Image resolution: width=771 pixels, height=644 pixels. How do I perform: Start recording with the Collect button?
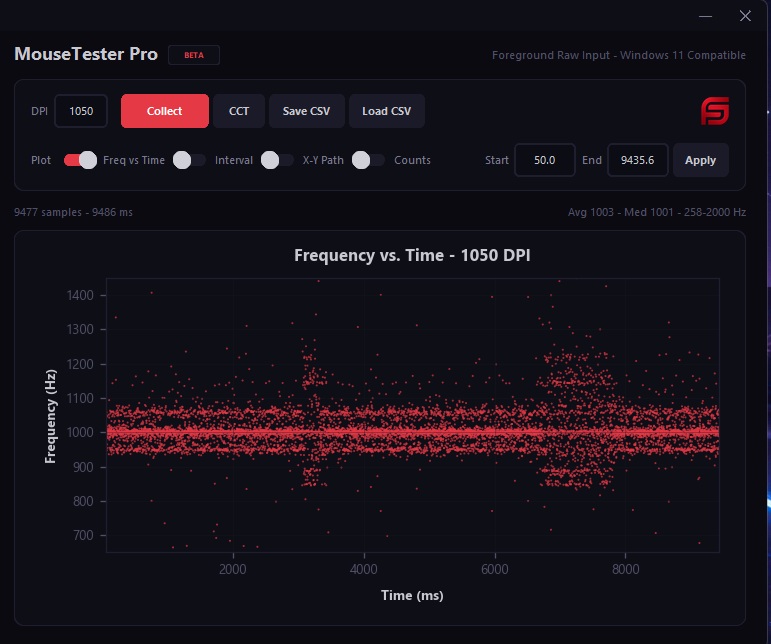point(165,111)
